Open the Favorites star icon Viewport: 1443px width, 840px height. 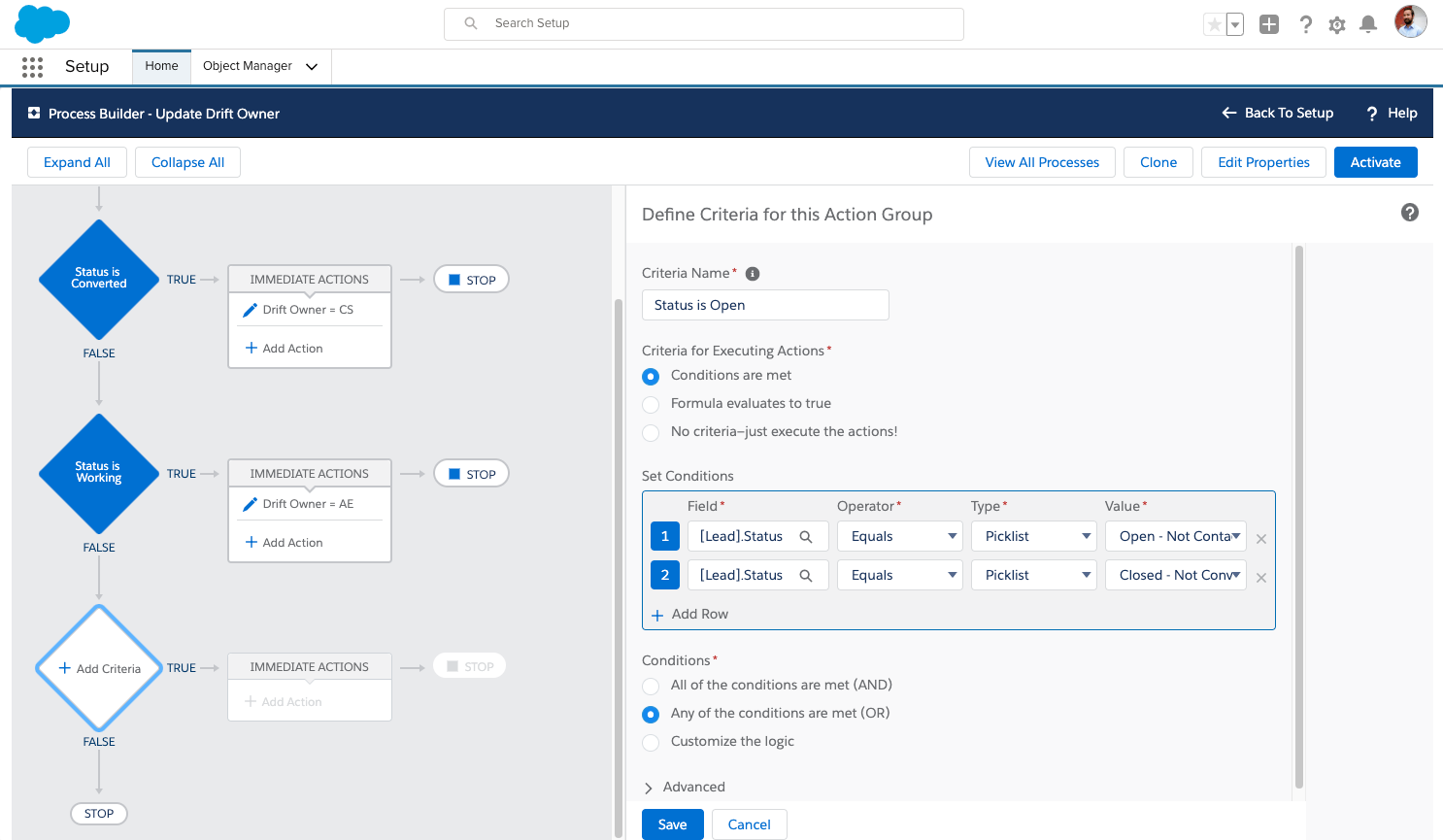click(1214, 24)
